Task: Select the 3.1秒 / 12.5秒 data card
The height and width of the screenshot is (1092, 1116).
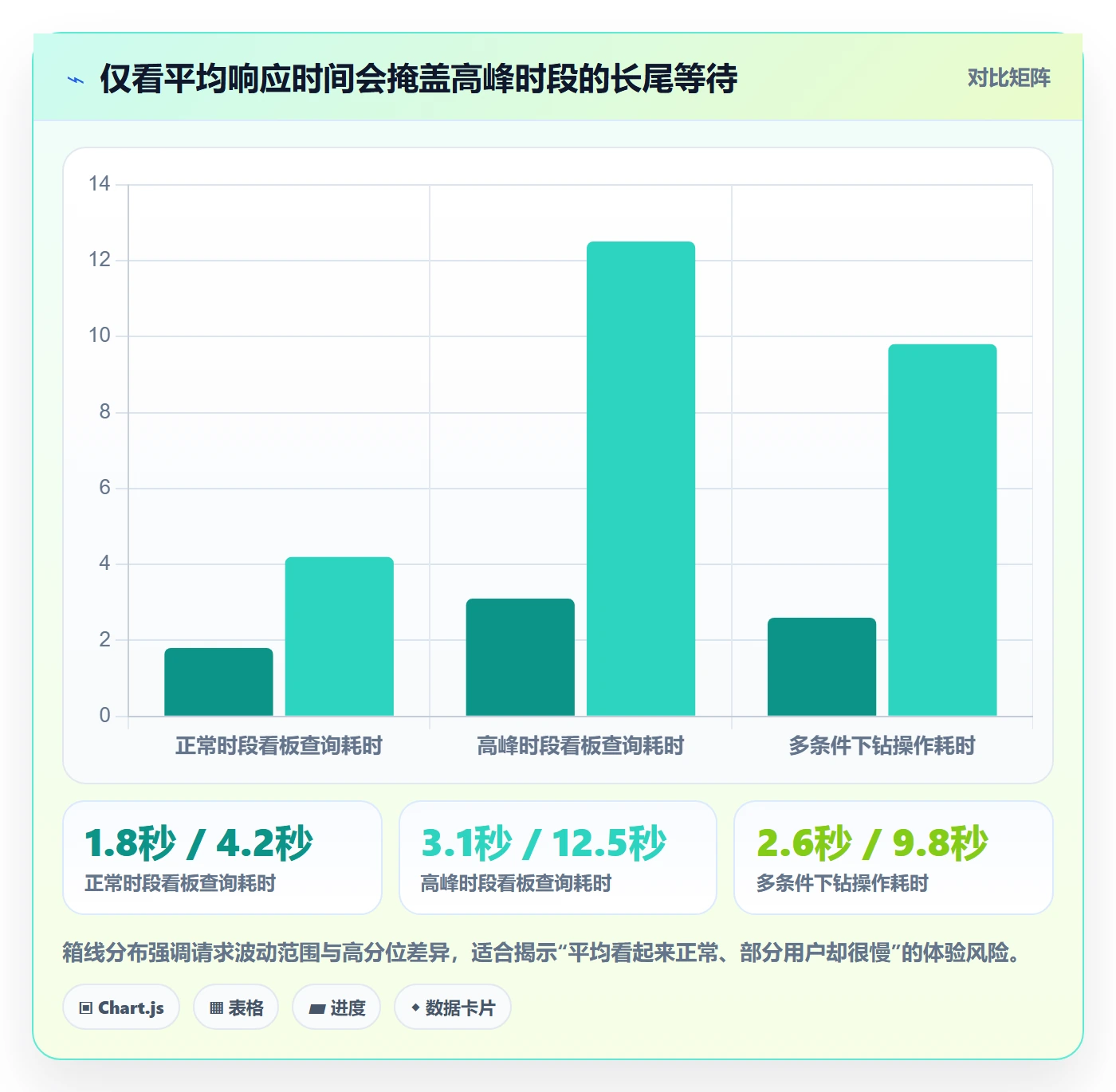Action: 558,858
